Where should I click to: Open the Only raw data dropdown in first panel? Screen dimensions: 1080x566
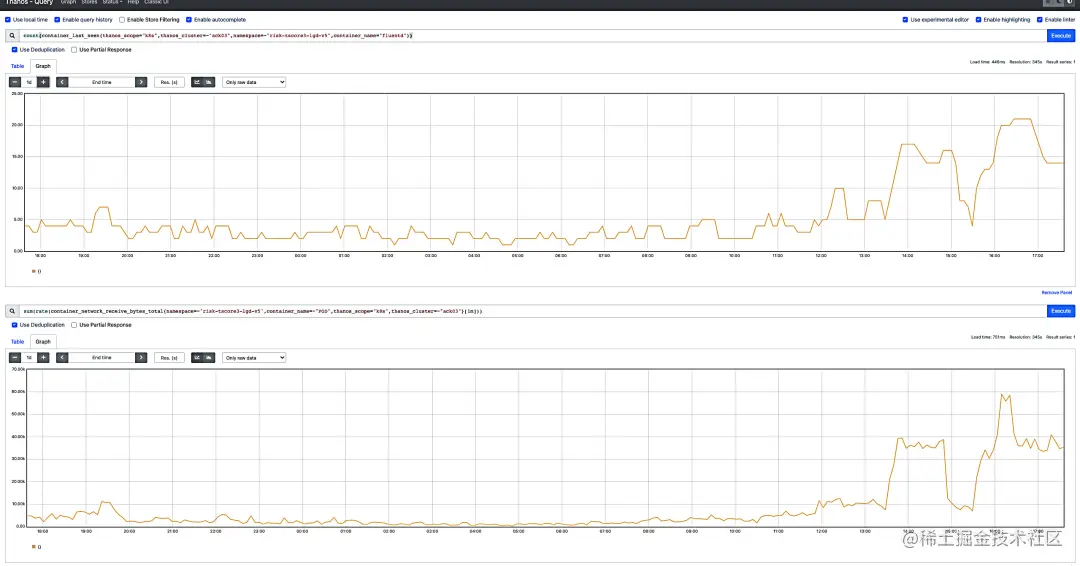click(253, 82)
